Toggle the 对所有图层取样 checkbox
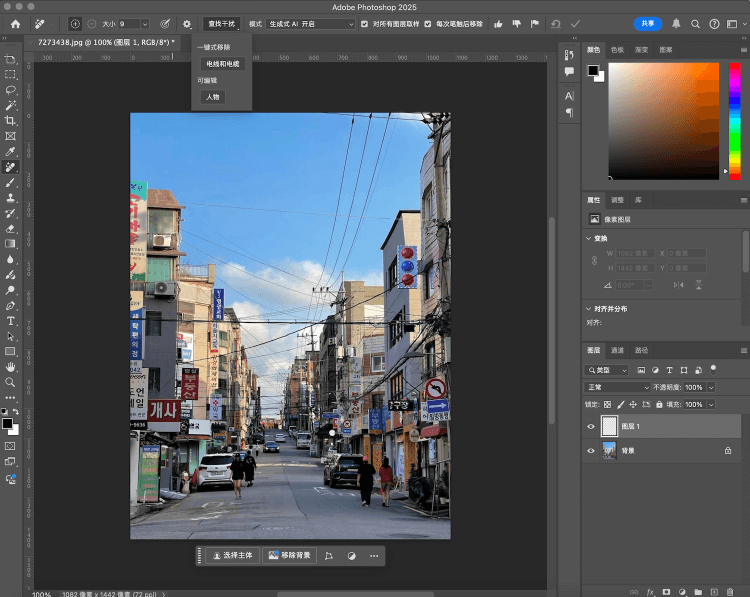Screen dimensions: 750x597 [364, 23]
